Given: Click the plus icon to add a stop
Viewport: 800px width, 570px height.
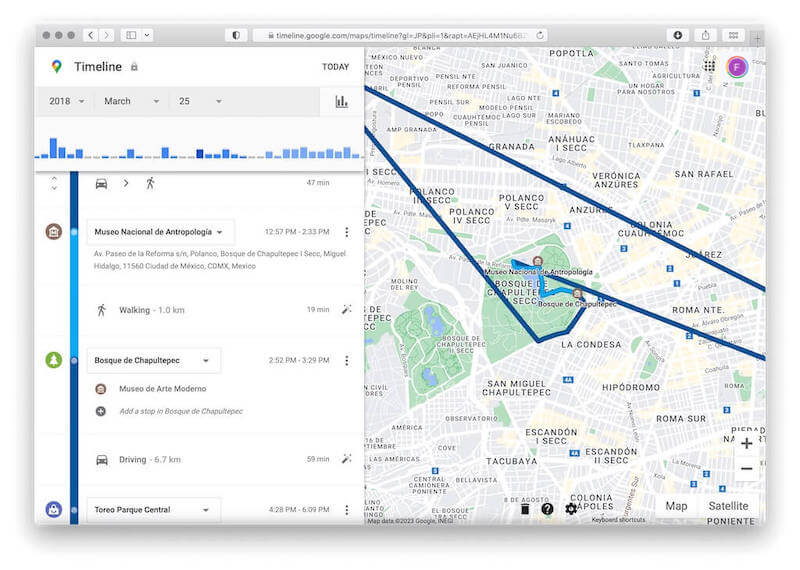Looking at the screenshot, I should (x=101, y=411).
